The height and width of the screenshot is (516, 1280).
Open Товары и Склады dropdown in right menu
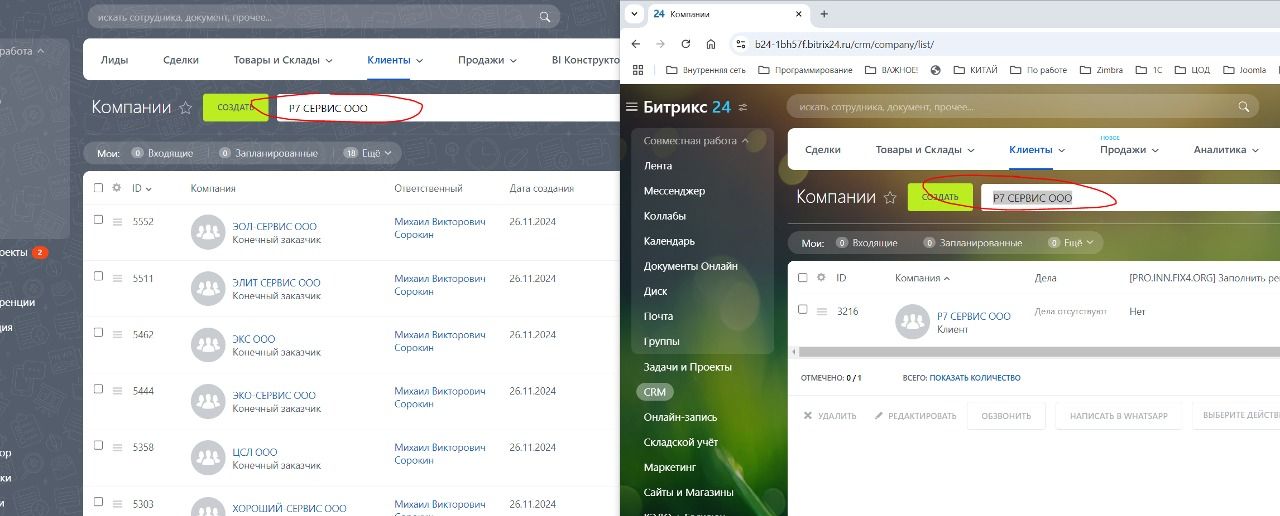pos(925,150)
